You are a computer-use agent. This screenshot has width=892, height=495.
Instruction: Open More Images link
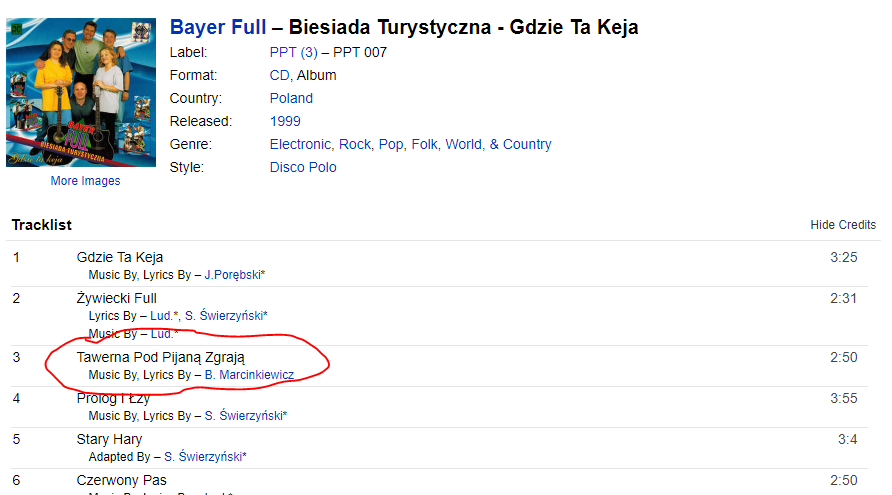[x=85, y=181]
